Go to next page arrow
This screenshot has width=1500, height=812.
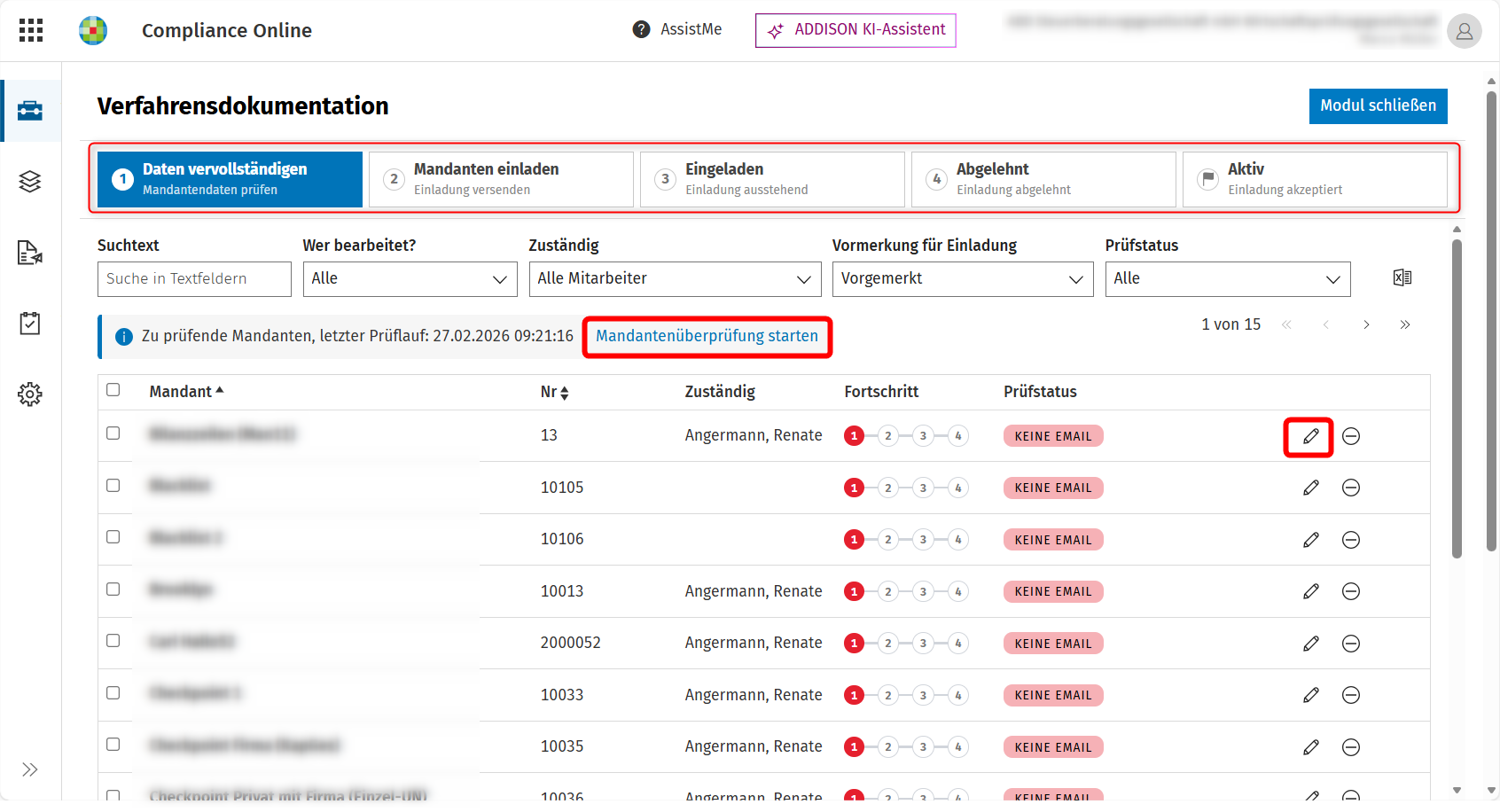click(x=1366, y=324)
